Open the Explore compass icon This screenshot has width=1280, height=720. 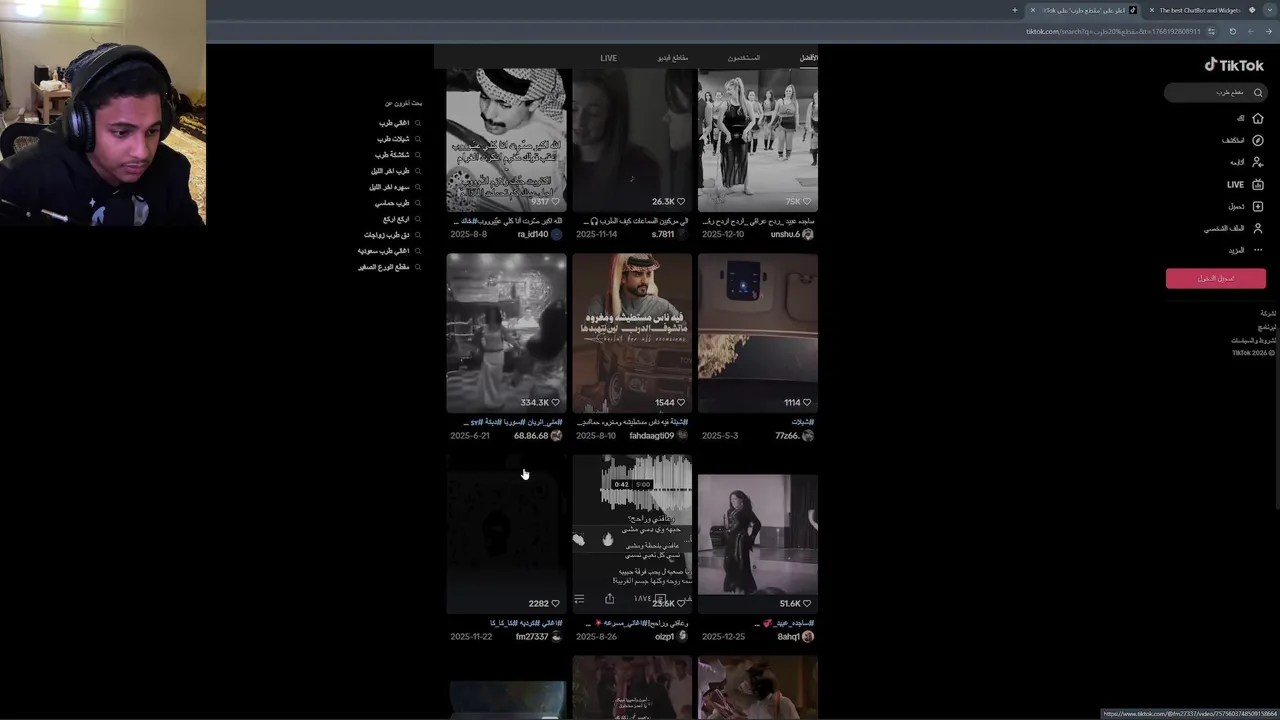pyautogui.click(x=1258, y=140)
